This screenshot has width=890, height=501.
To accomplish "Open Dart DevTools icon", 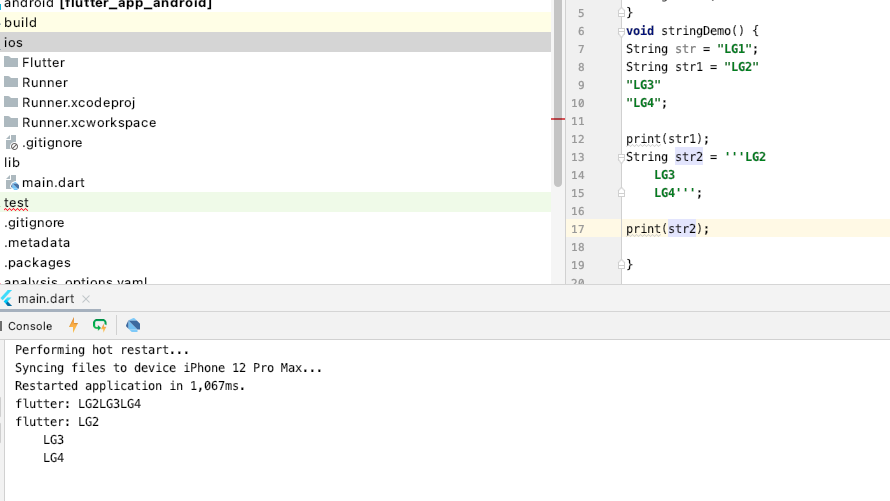I will (133, 325).
